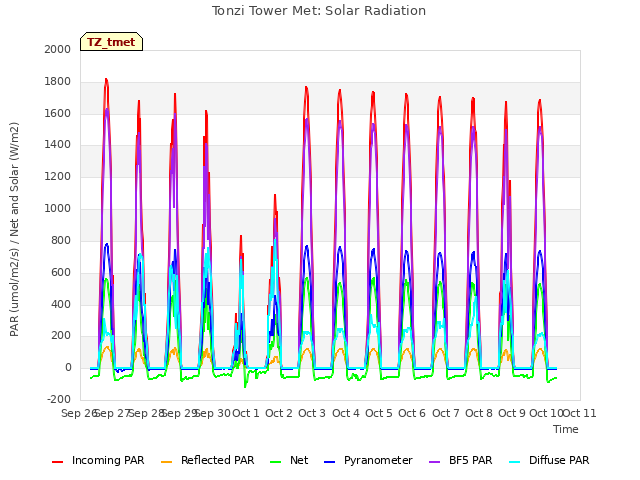Viewport: 640px width, 480px height.
Task: Click the Sep 27 Incoming PAR peak near 1800
Action: pyautogui.click(x=106, y=80)
